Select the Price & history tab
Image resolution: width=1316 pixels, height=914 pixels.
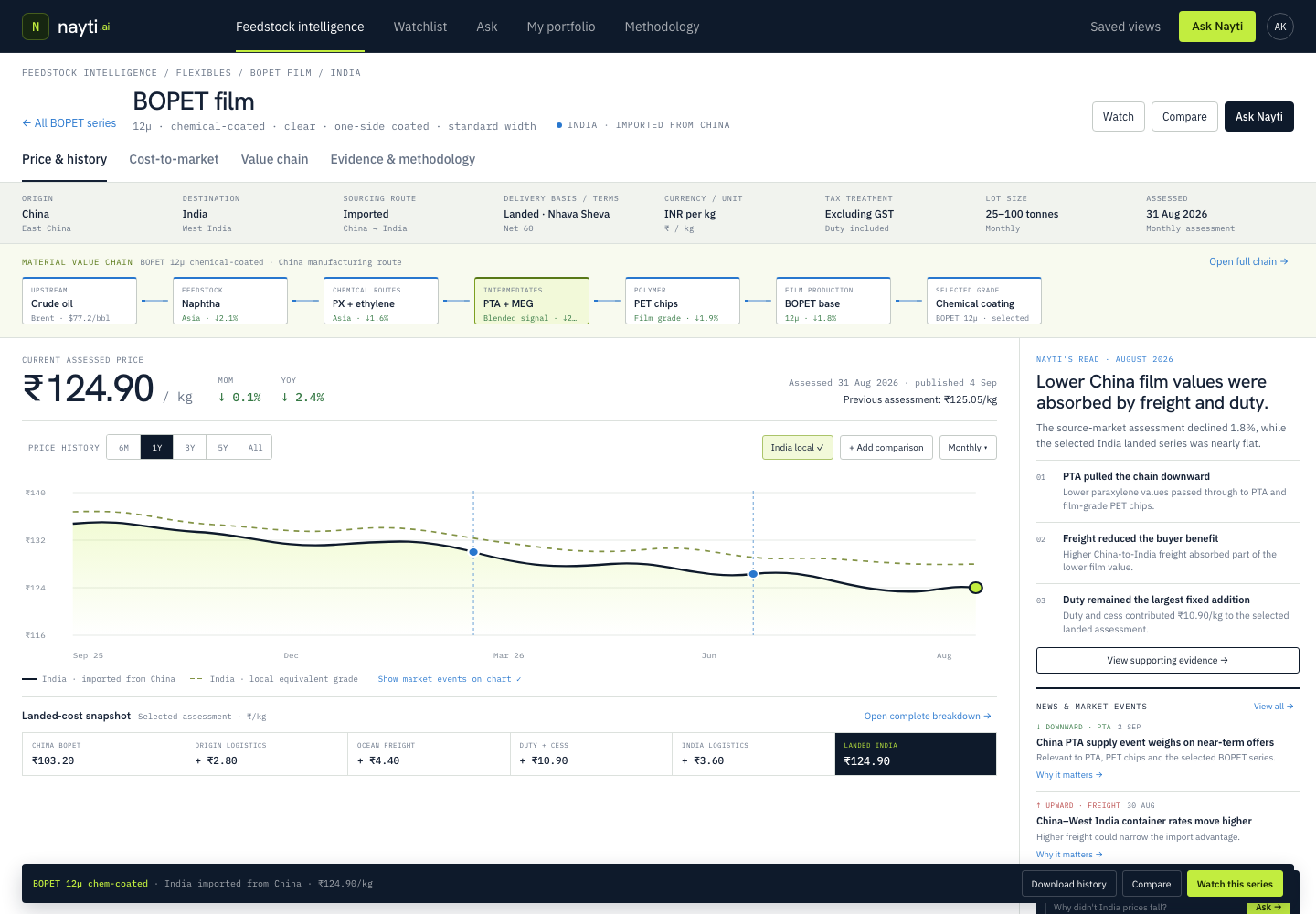pyautogui.click(x=64, y=159)
